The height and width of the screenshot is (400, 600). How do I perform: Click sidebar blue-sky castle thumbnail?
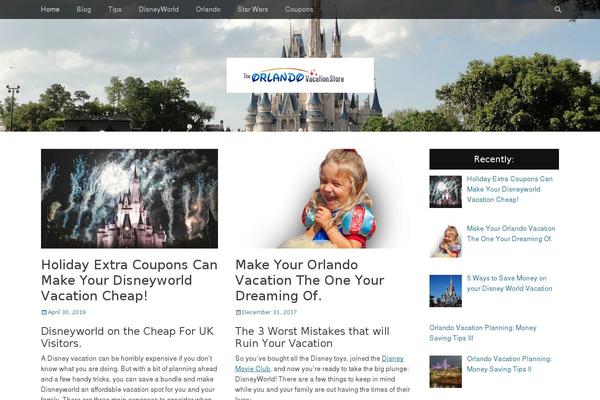445,291
